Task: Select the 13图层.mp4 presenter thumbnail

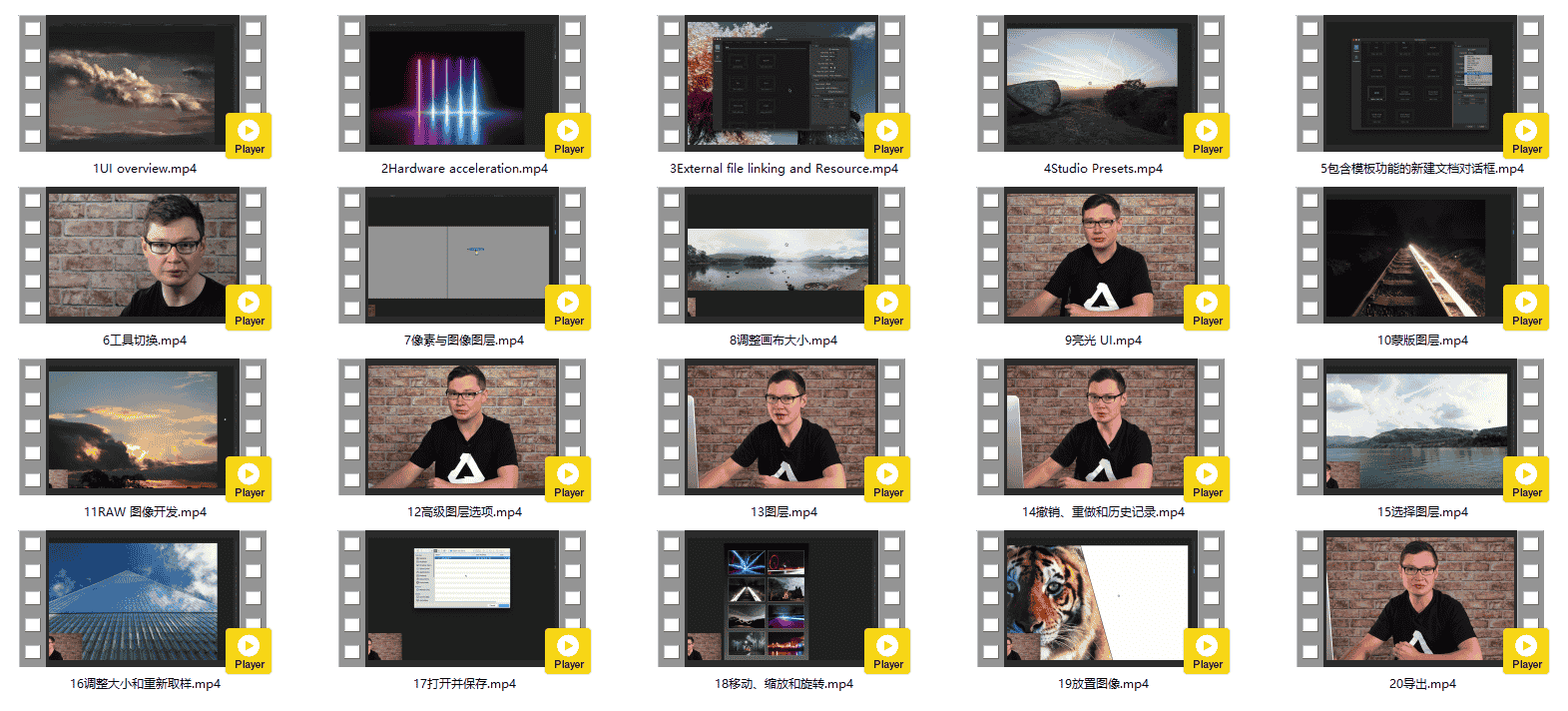Action: pos(782,427)
